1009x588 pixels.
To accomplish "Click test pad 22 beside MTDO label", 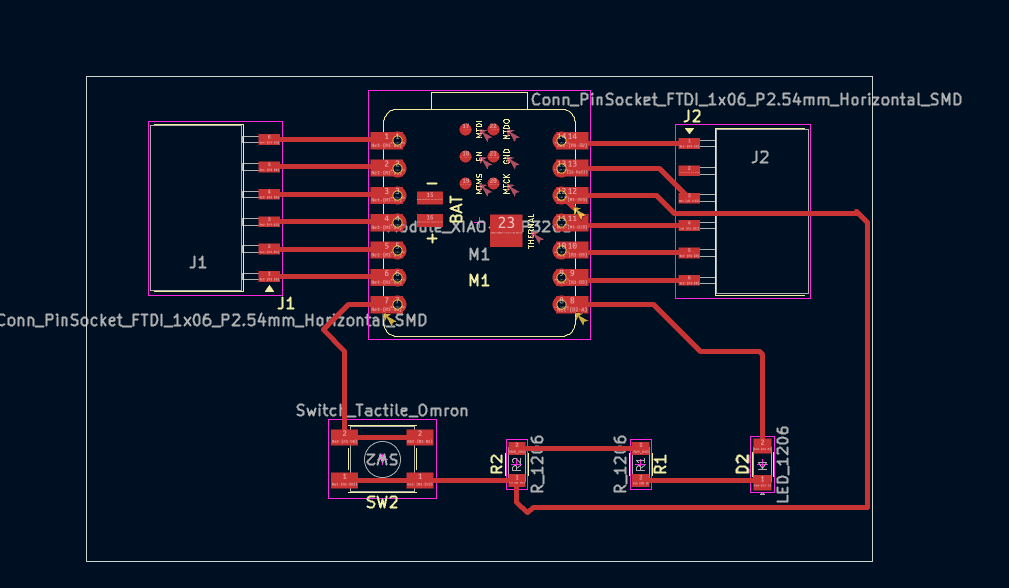I will [x=494, y=129].
